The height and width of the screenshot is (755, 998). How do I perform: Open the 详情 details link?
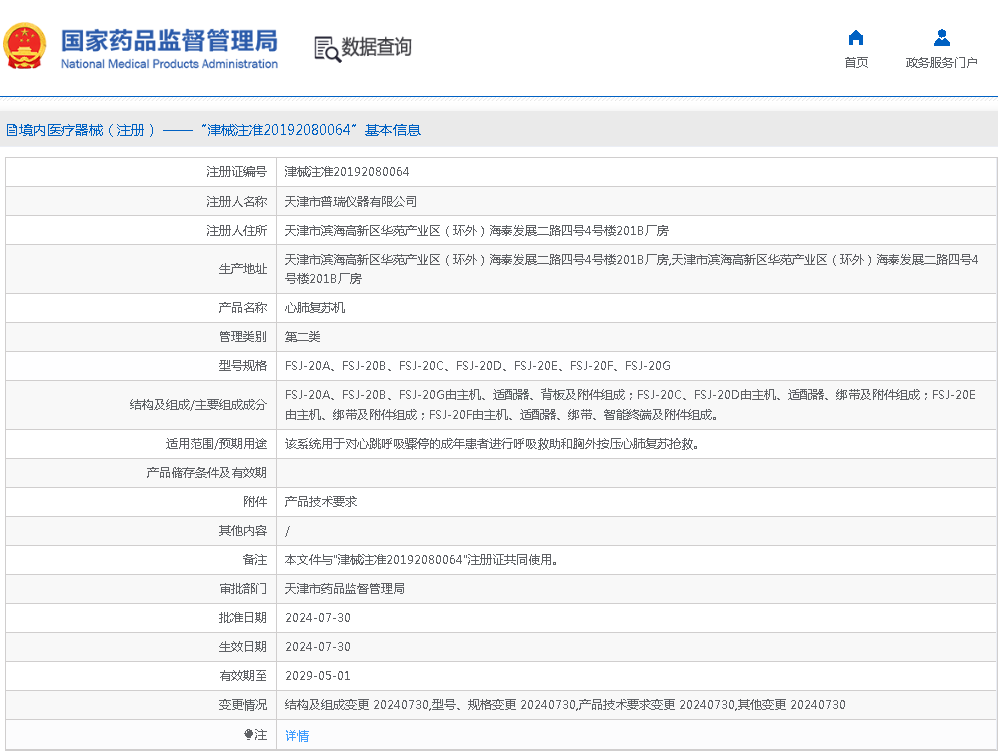[297, 736]
